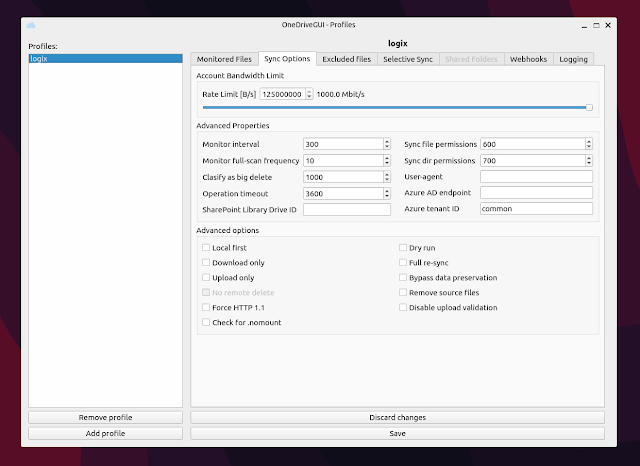Increase the Sync file permissions value
This screenshot has height=466, width=640.
588,141
